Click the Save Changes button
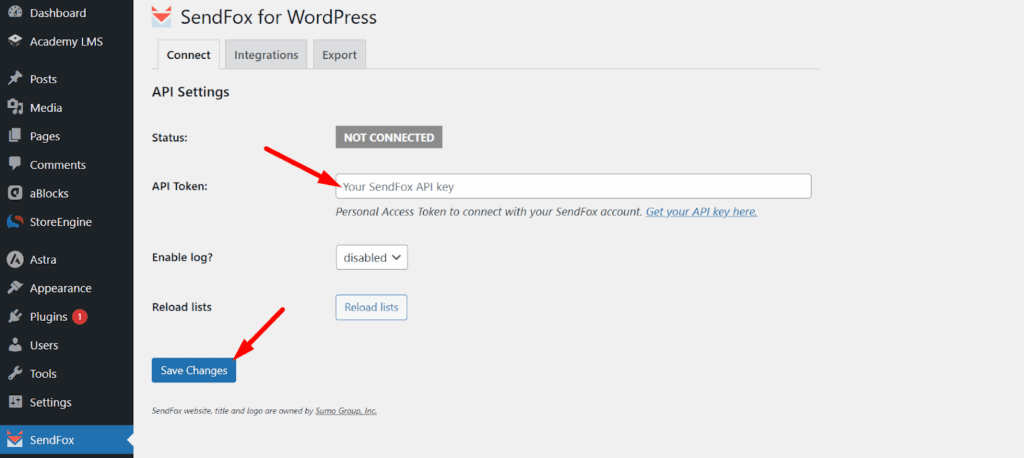This screenshot has width=1024, height=458. 194,370
